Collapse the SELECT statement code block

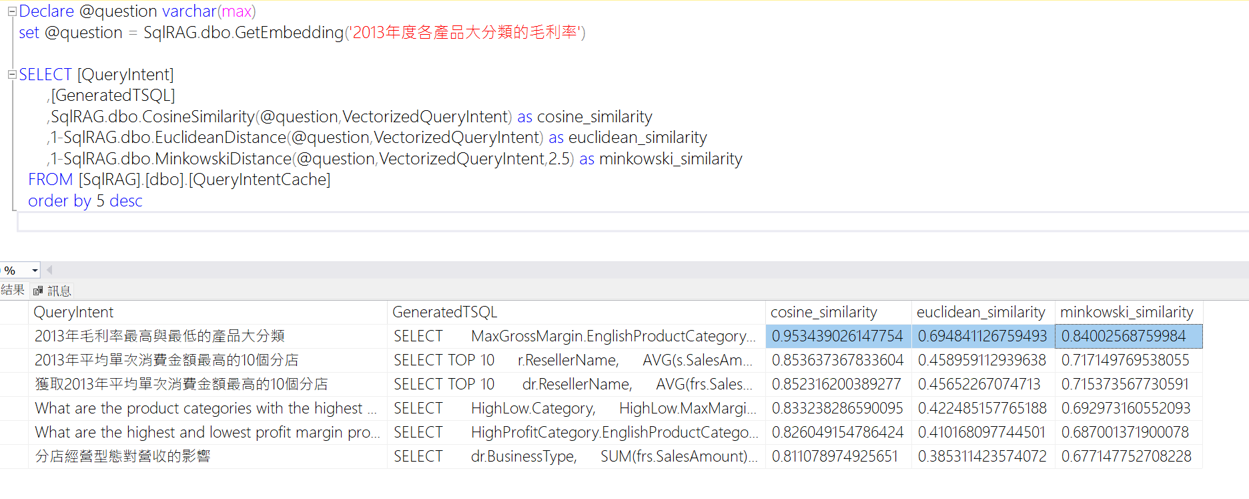click(12, 75)
